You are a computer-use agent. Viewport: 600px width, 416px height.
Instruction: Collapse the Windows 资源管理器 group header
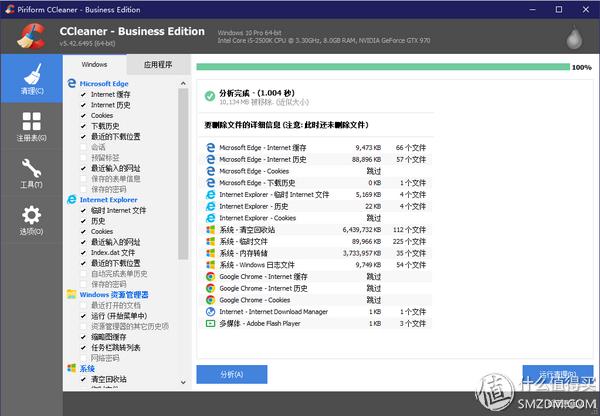click(114, 295)
